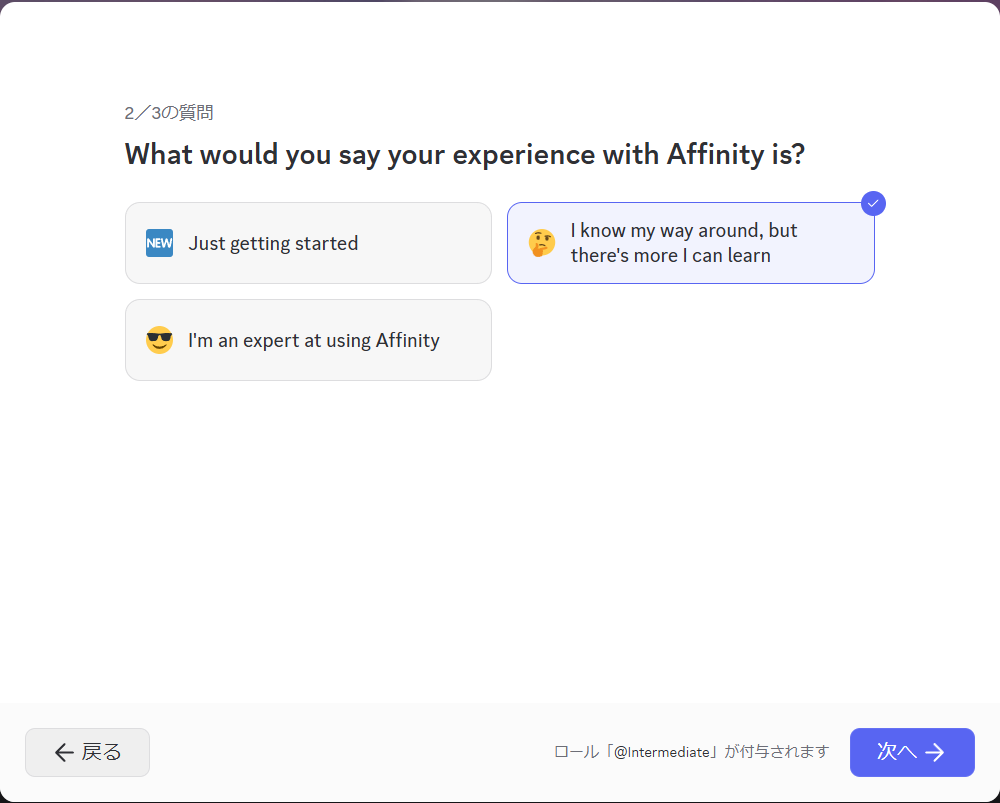The width and height of the screenshot is (1000, 803).
Task: Click the @Intermediate role text
Action: point(661,752)
